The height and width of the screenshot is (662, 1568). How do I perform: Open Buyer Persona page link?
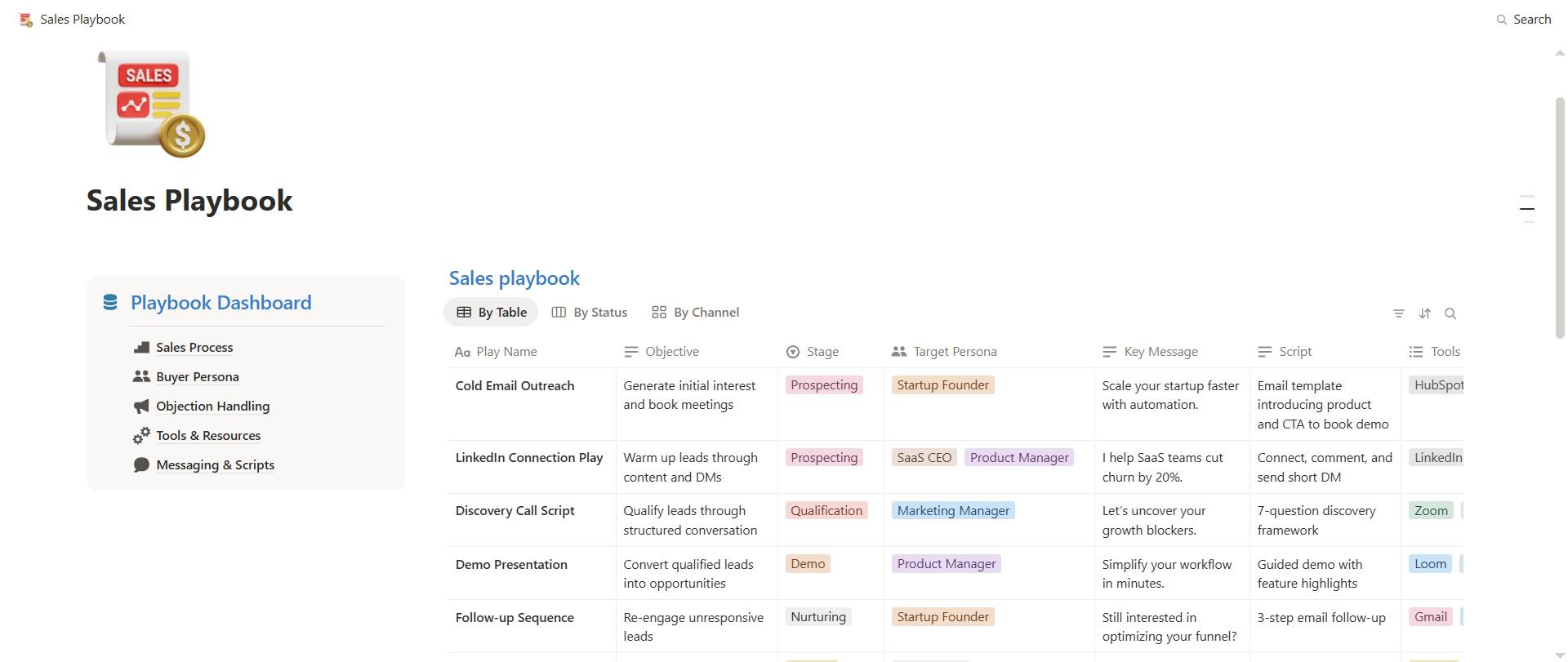198,377
